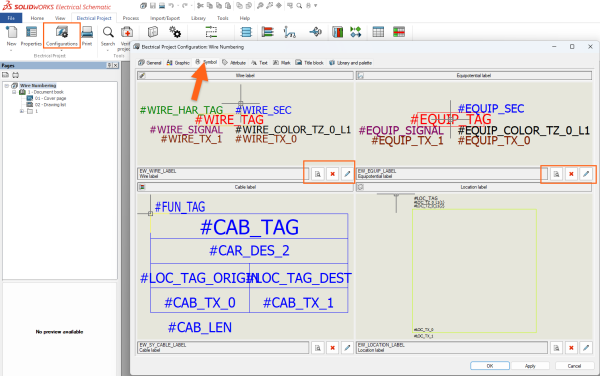Viewport: 600px width, 376px height.
Task: Open the General tab in configuration dialog
Action: (150, 63)
